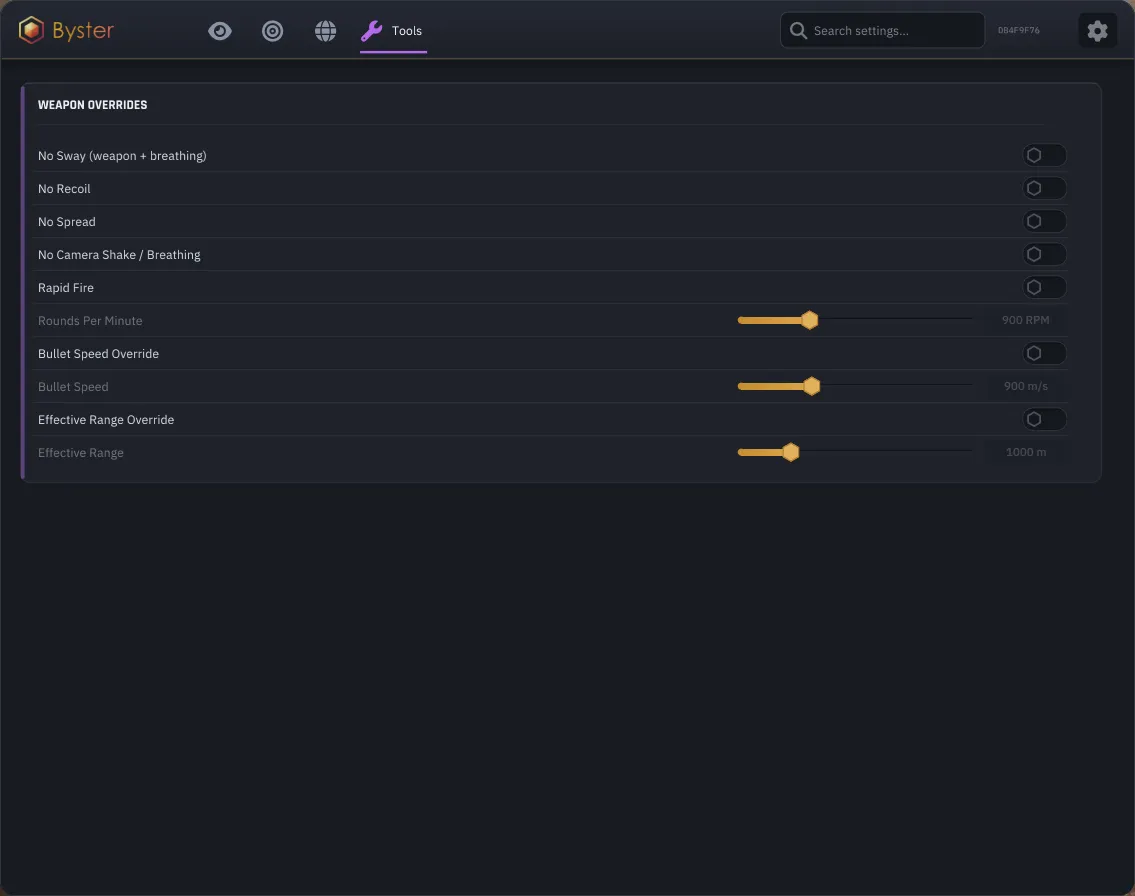The width and height of the screenshot is (1135, 896).
Task: Click the 900 m/s value
Action: 1025,386
